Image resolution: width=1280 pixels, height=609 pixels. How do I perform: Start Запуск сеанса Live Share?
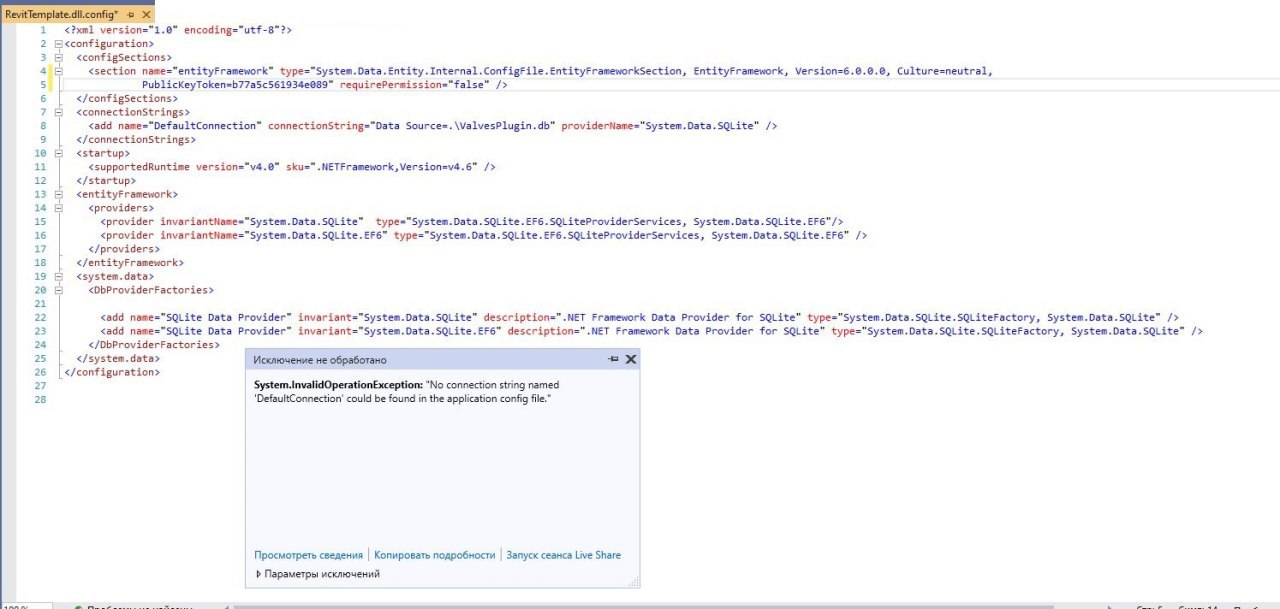coord(563,555)
